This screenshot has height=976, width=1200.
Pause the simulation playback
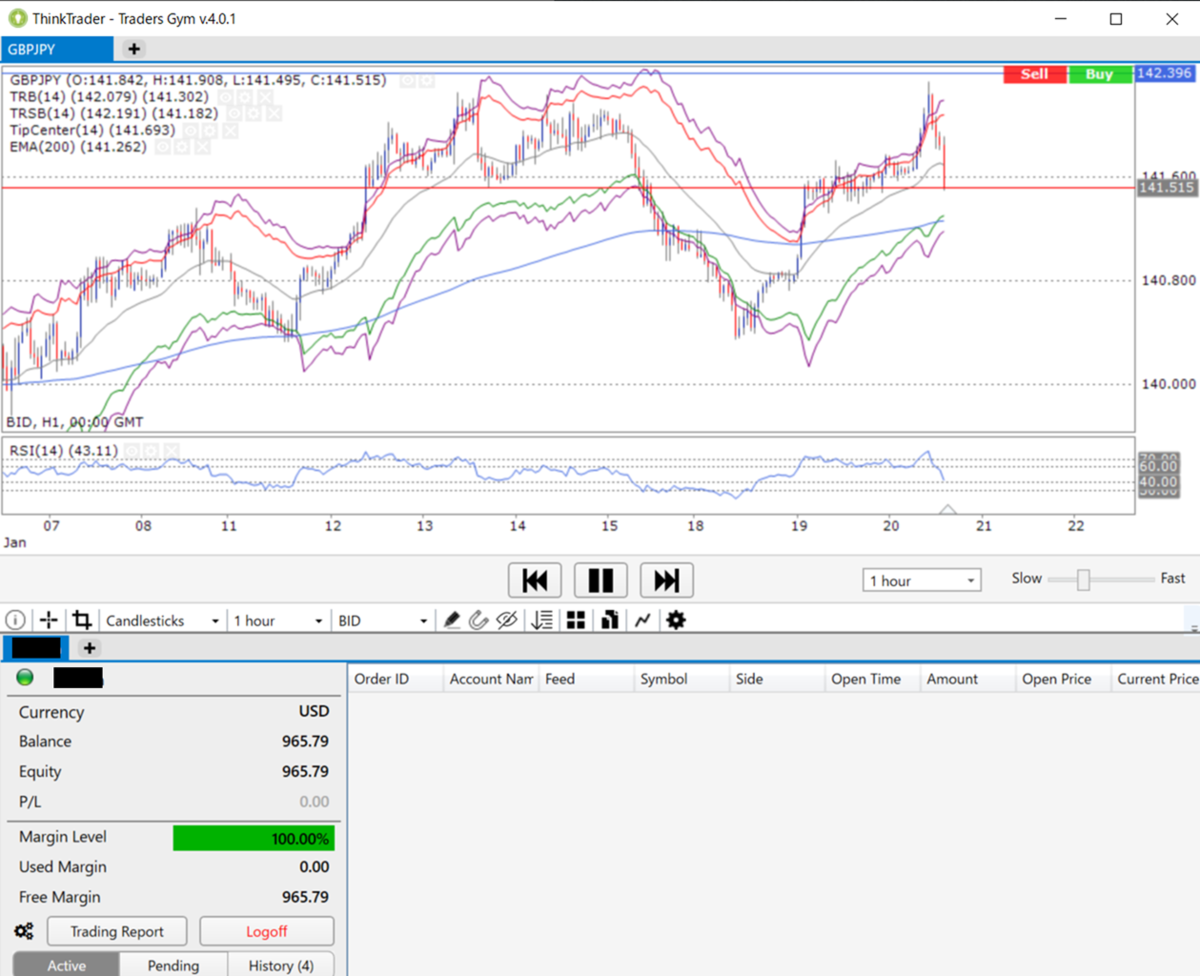tap(601, 580)
